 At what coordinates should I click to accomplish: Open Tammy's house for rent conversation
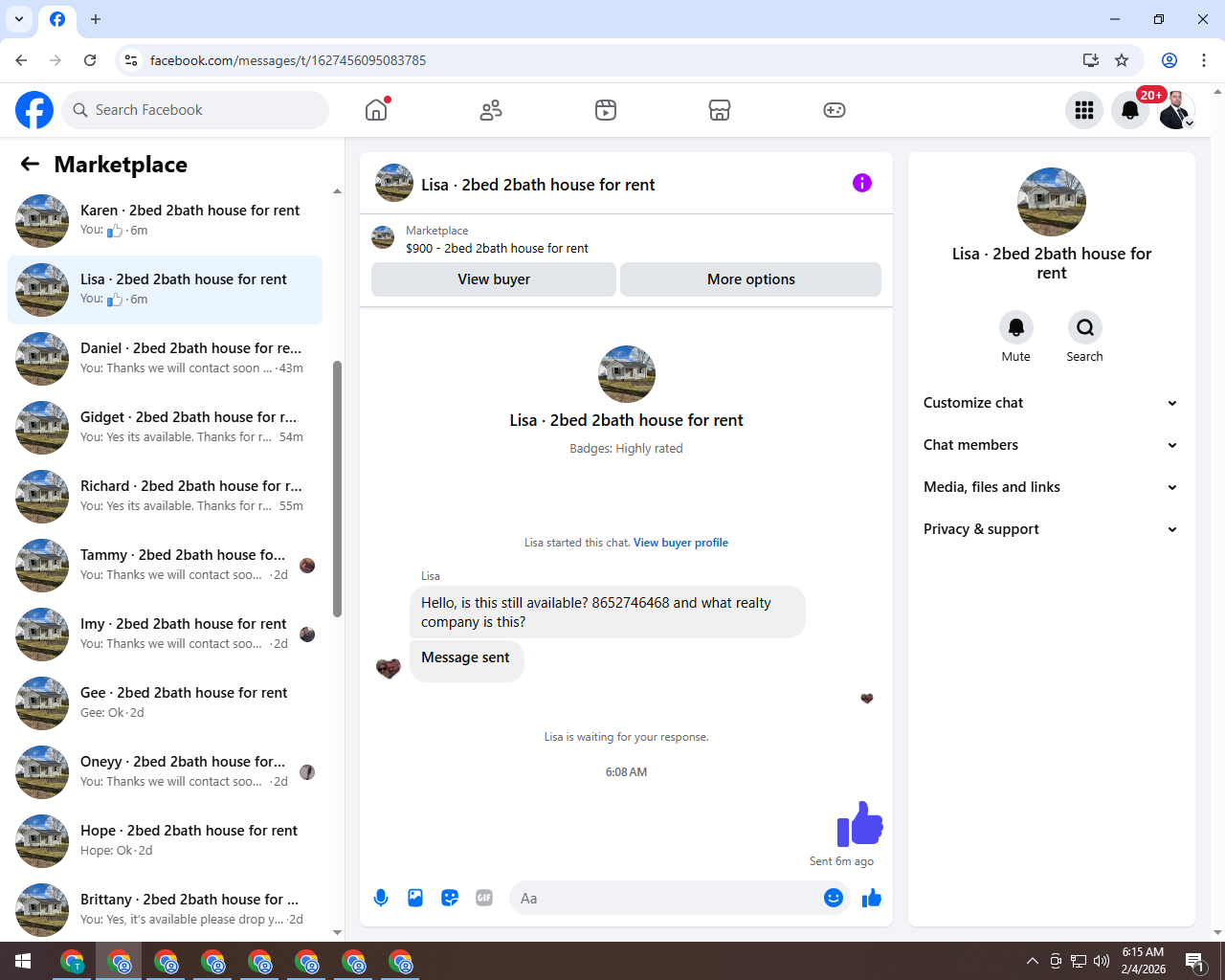tap(166, 566)
